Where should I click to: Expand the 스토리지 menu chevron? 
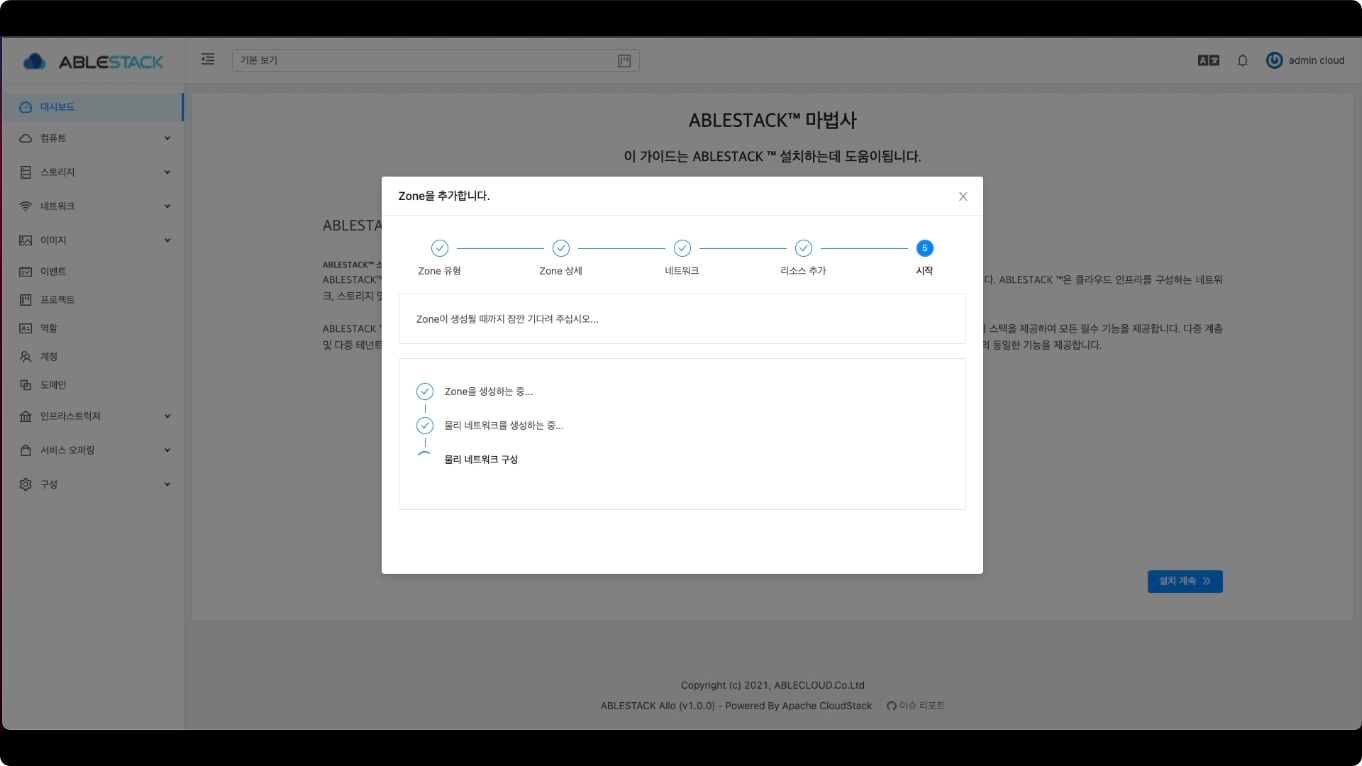[x=167, y=172]
